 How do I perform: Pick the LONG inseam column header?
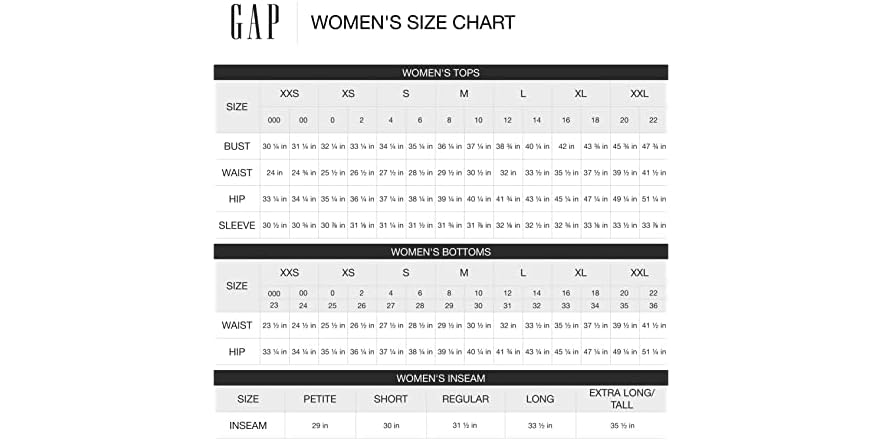click(540, 399)
